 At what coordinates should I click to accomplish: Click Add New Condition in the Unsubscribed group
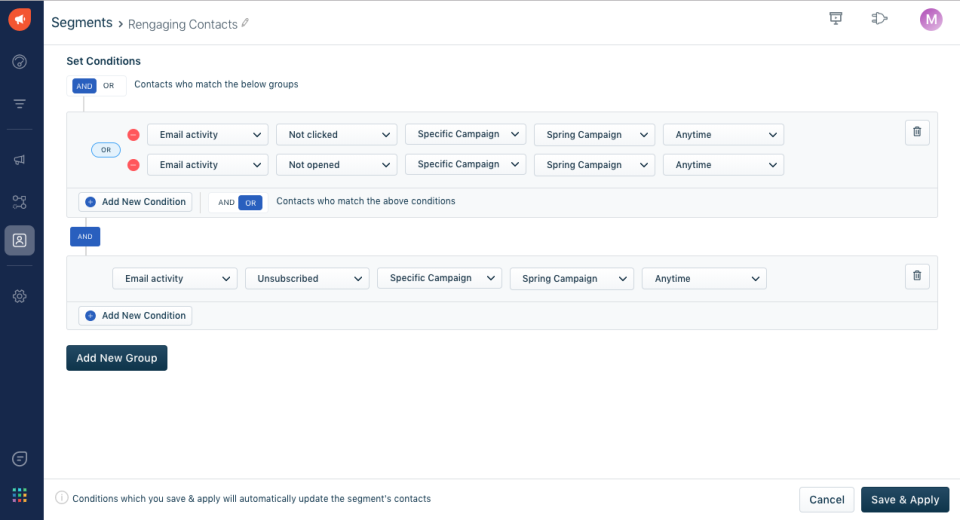click(135, 316)
